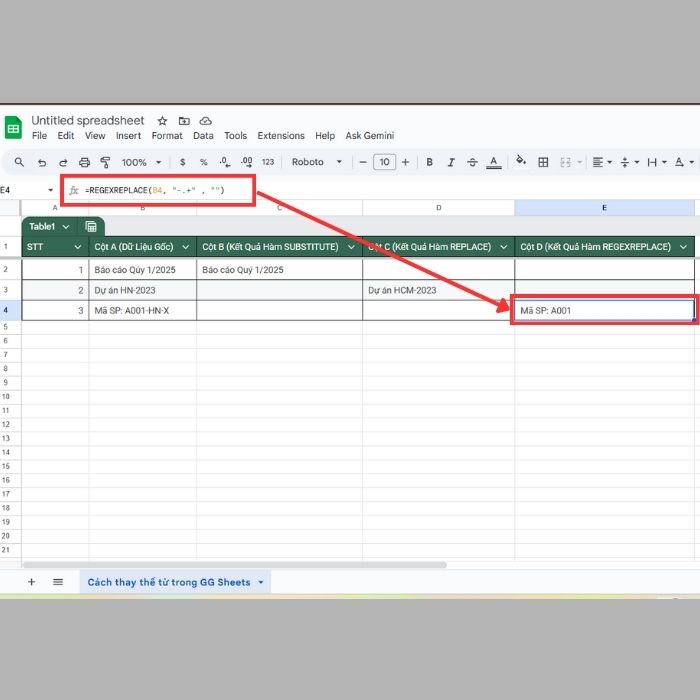
Task: Open the File menu
Action: point(39,136)
